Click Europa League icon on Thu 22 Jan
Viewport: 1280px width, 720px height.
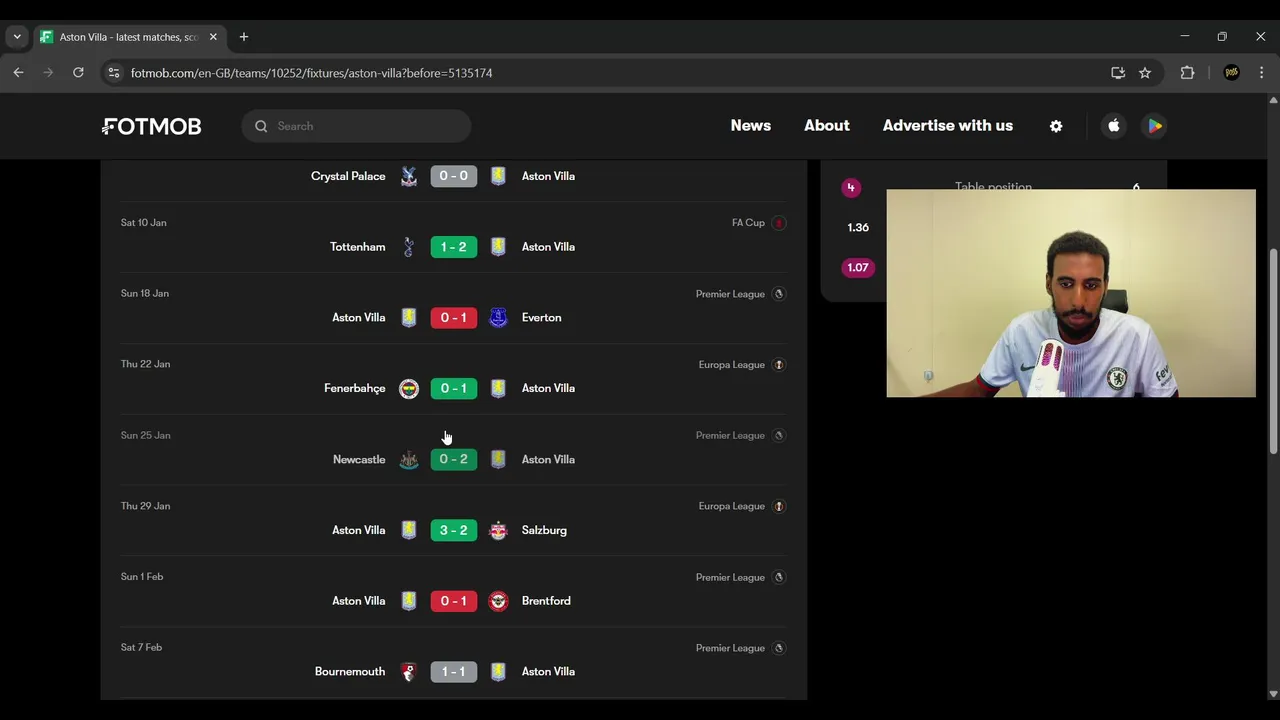click(x=779, y=365)
